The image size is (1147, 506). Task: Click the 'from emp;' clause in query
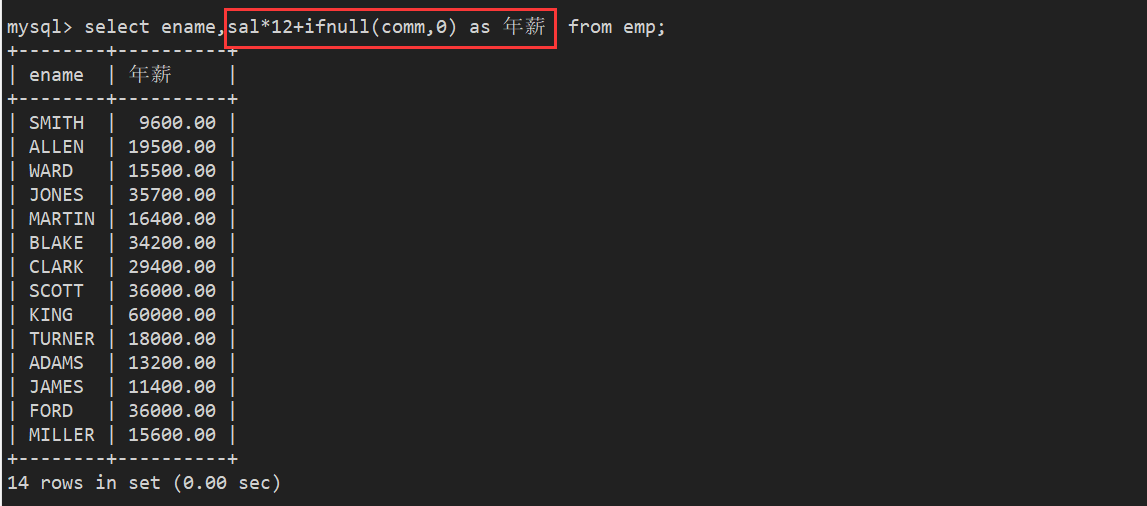[x=616, y=27]
